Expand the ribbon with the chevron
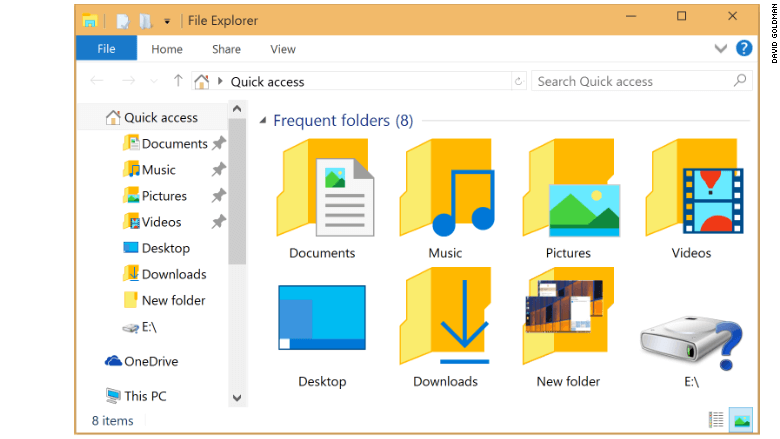 [x=721, y=49]
